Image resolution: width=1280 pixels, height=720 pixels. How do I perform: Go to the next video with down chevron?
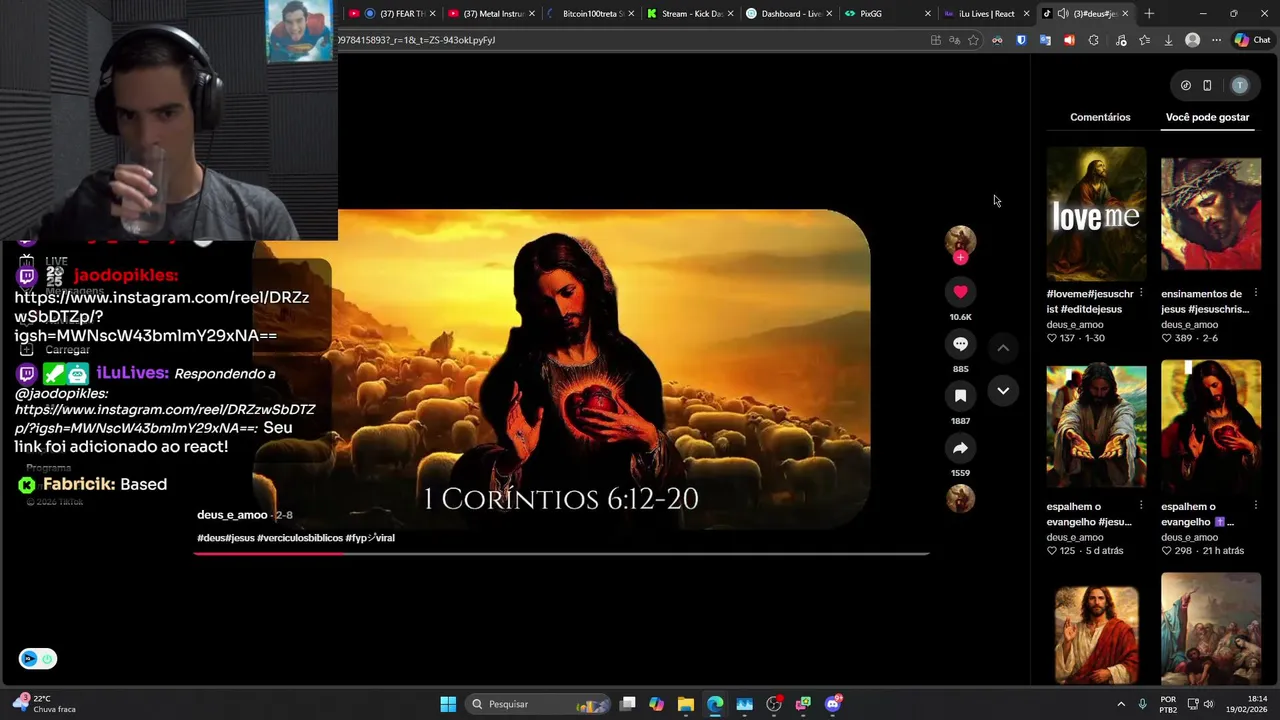pyautogui.click(x=1003, y=391)
